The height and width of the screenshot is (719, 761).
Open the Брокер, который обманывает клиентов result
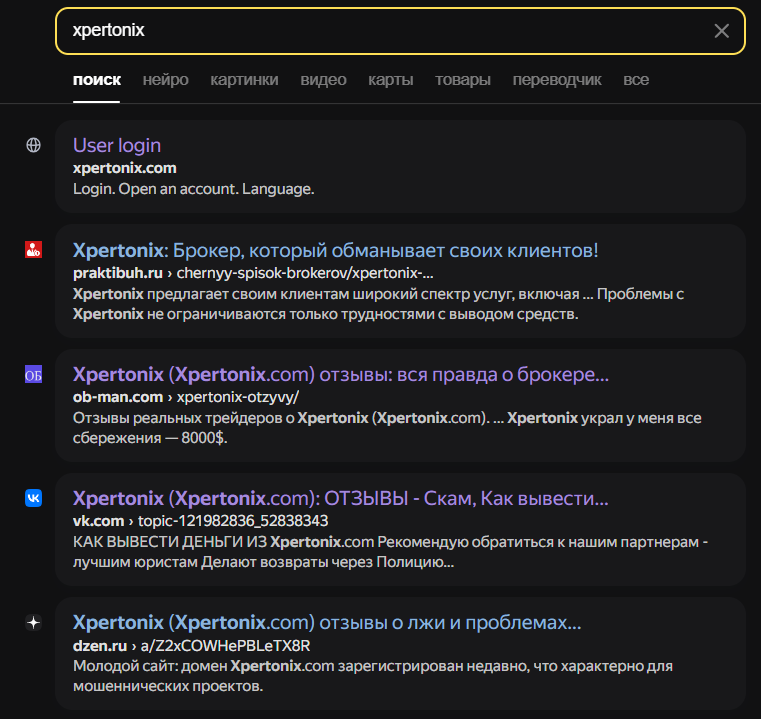(x=335, y=250)
